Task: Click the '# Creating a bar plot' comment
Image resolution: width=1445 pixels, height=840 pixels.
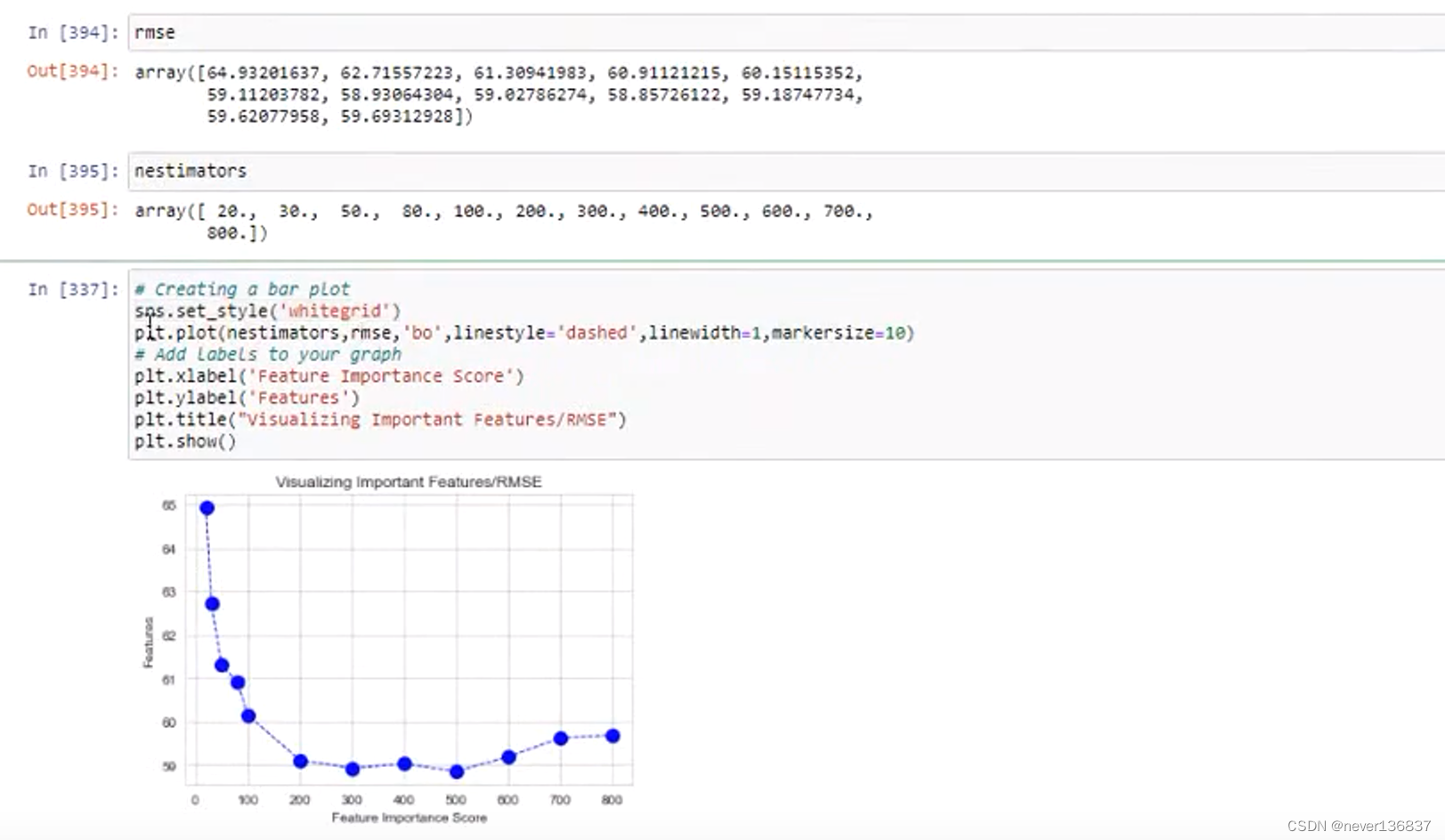Action: coord(242,288)
